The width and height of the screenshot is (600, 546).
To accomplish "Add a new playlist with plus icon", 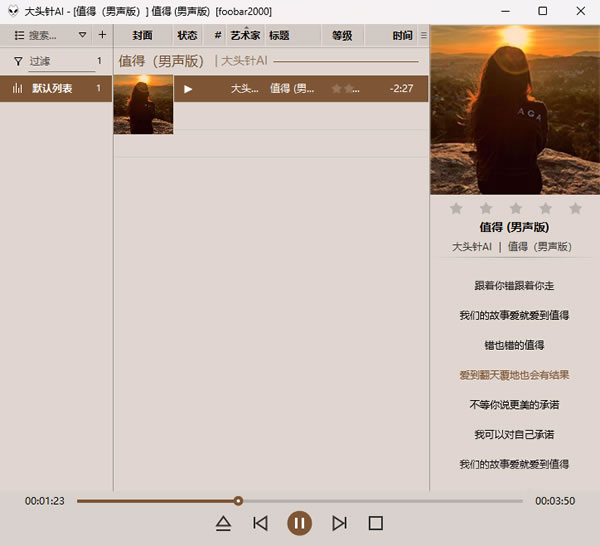I will 102,35.
